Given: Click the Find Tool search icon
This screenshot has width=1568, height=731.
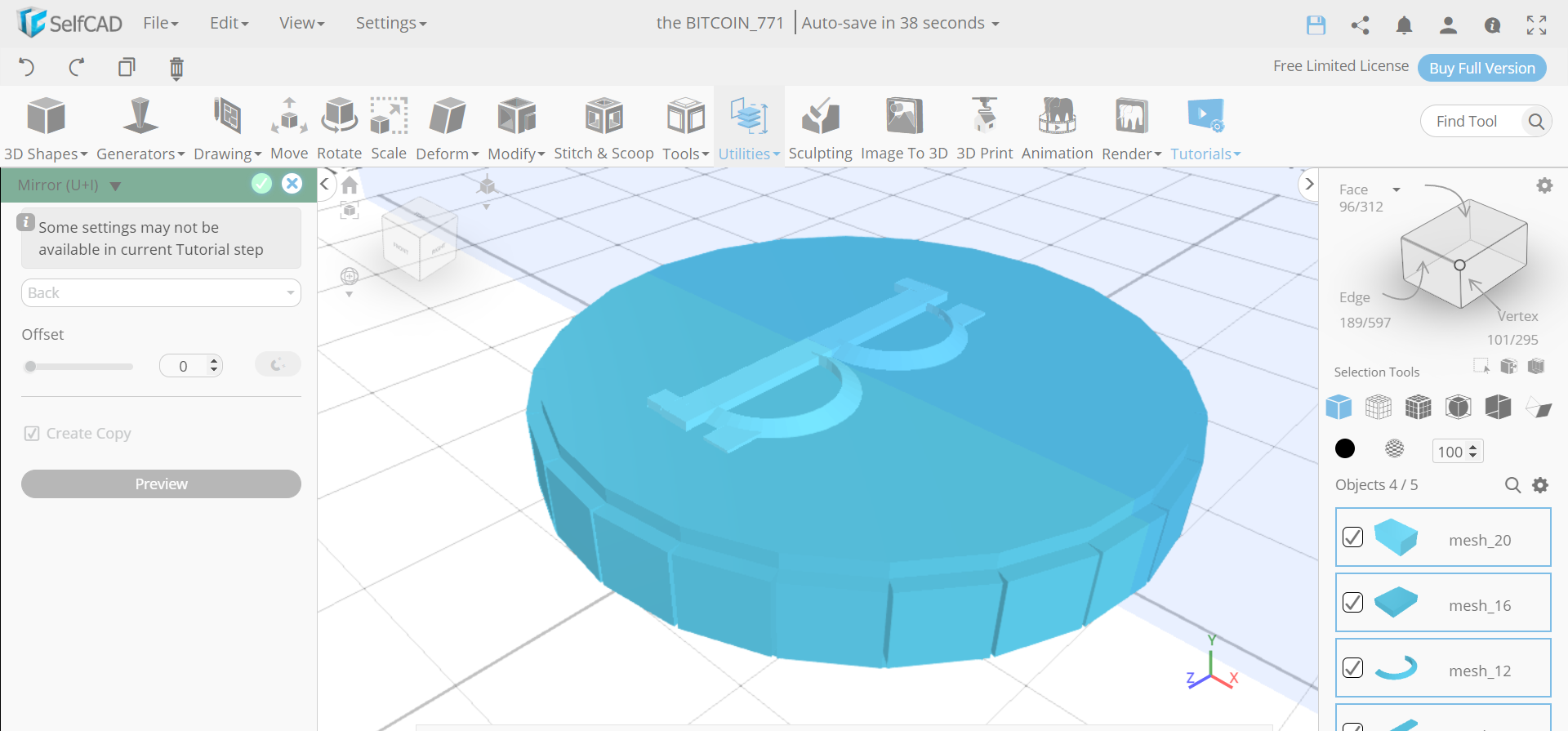Looking at the screenshot, I should point(1536,122).
